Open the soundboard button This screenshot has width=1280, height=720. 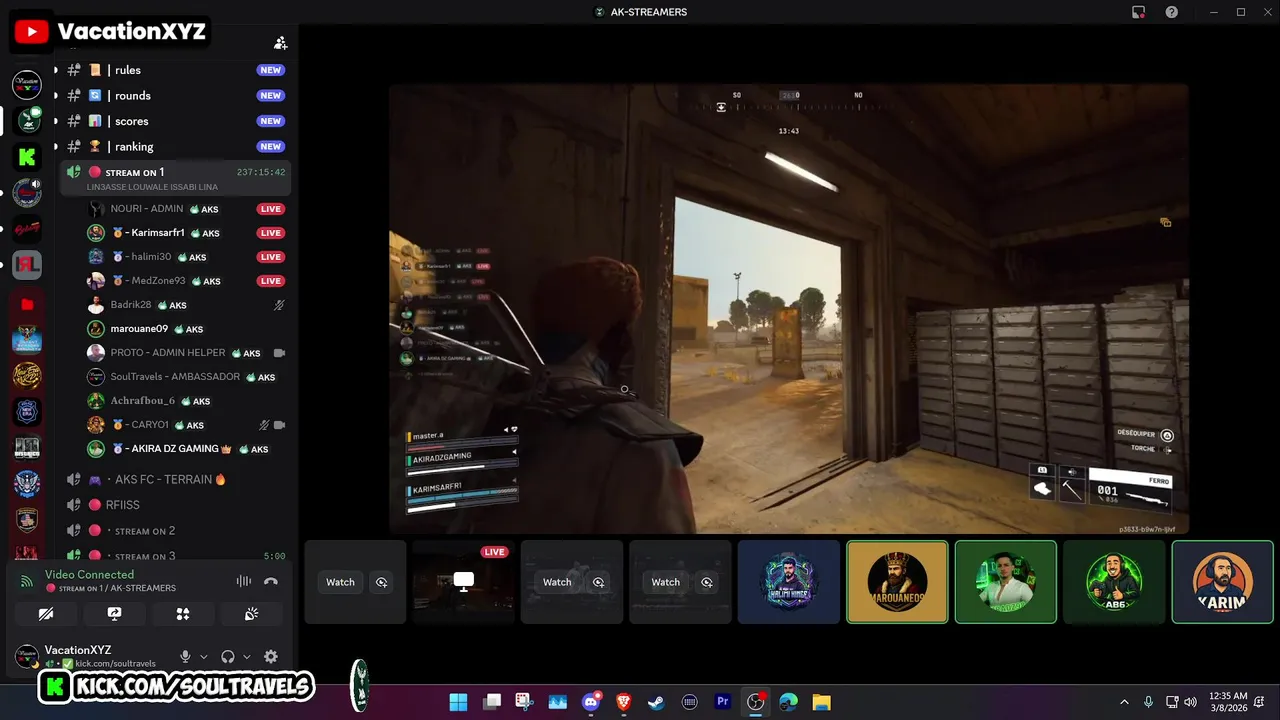tap(251, 614)
